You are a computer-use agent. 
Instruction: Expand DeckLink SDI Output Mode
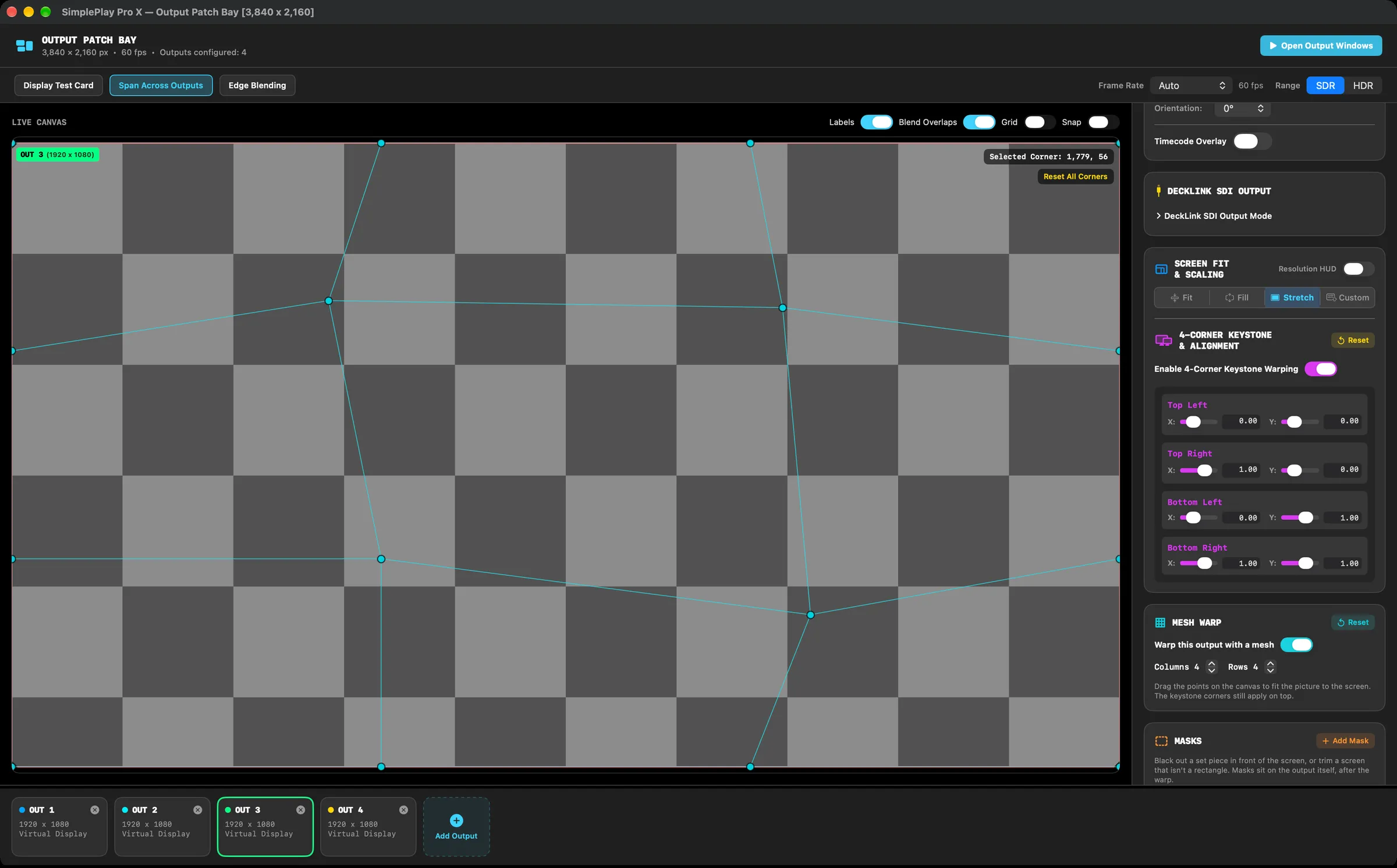point(1214,216)
